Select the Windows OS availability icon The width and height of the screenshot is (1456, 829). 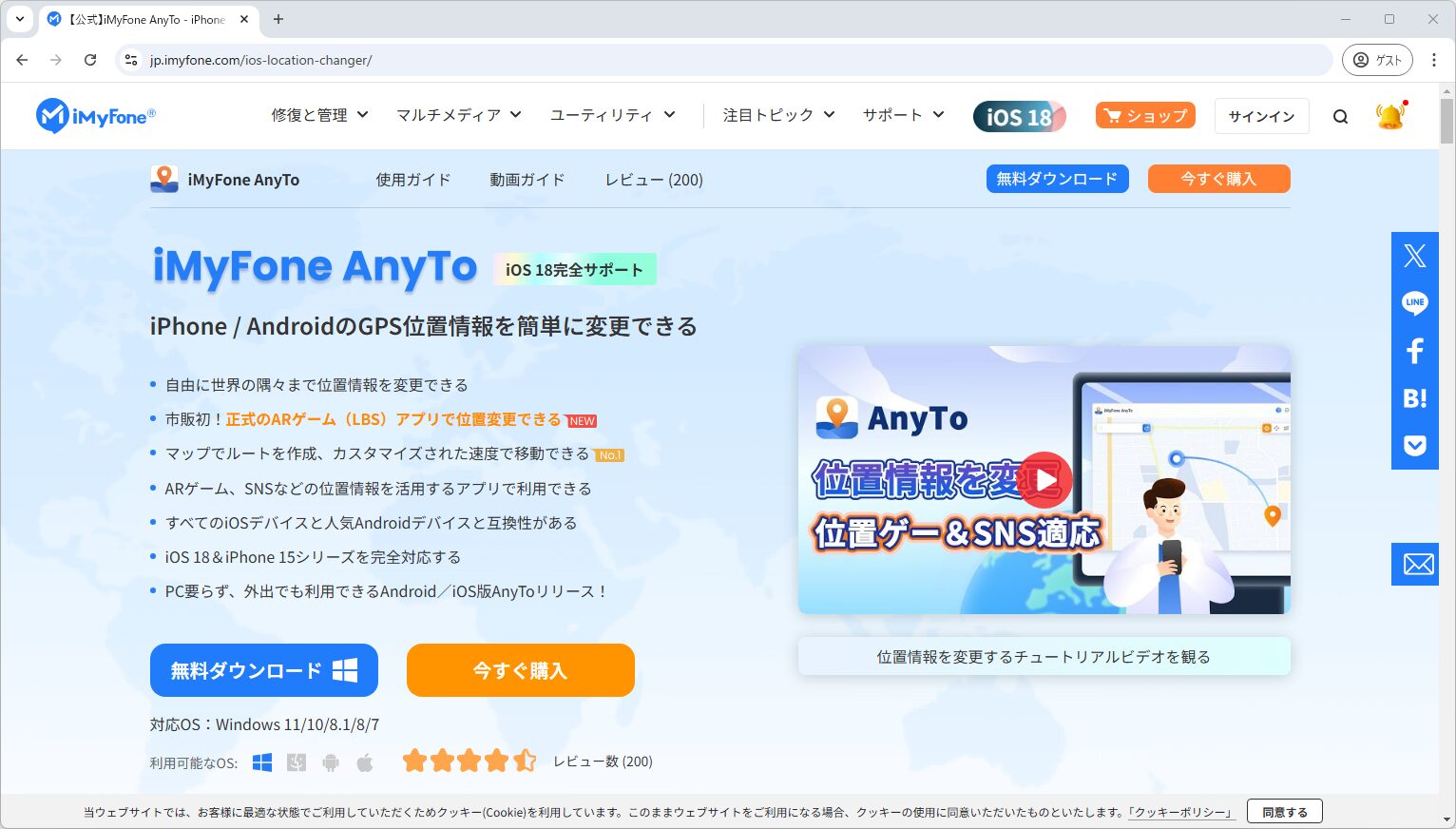click(x=261, y=762)
